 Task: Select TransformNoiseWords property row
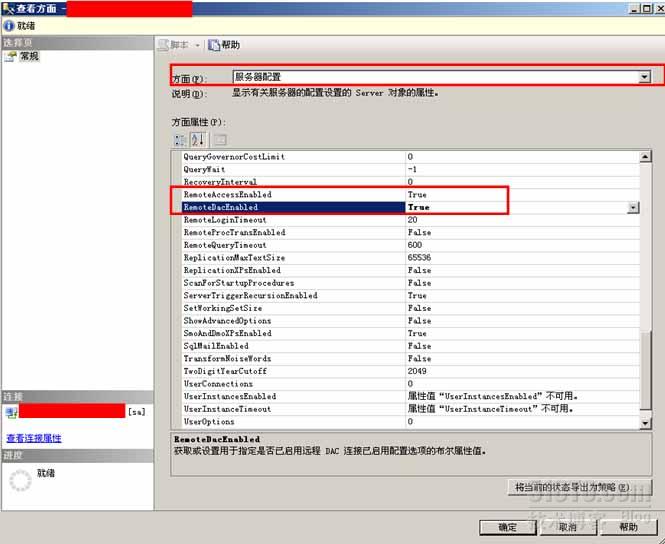tap(410, 359)
